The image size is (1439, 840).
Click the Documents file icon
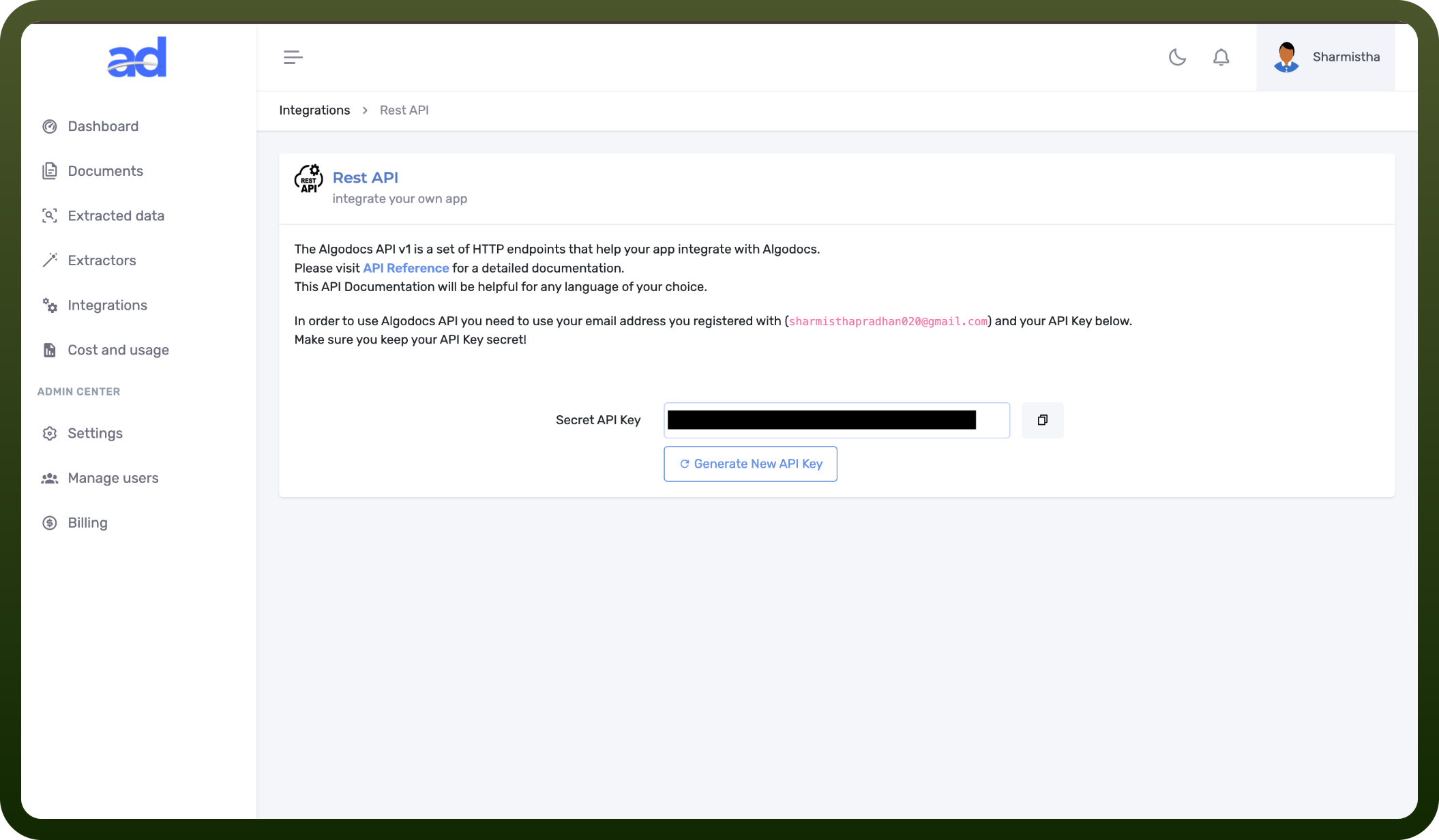pyautogui.click(x=50, y=171)
